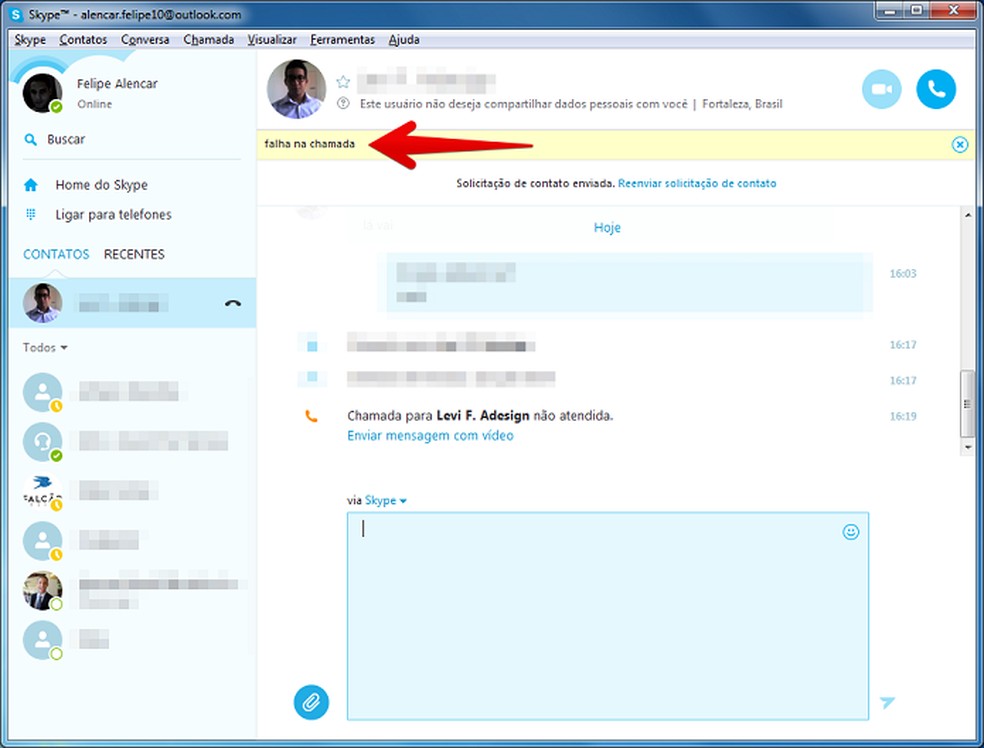Switch to the CONTATOS tab
This screenshot has height=748, width=984.
coord(56,254)
